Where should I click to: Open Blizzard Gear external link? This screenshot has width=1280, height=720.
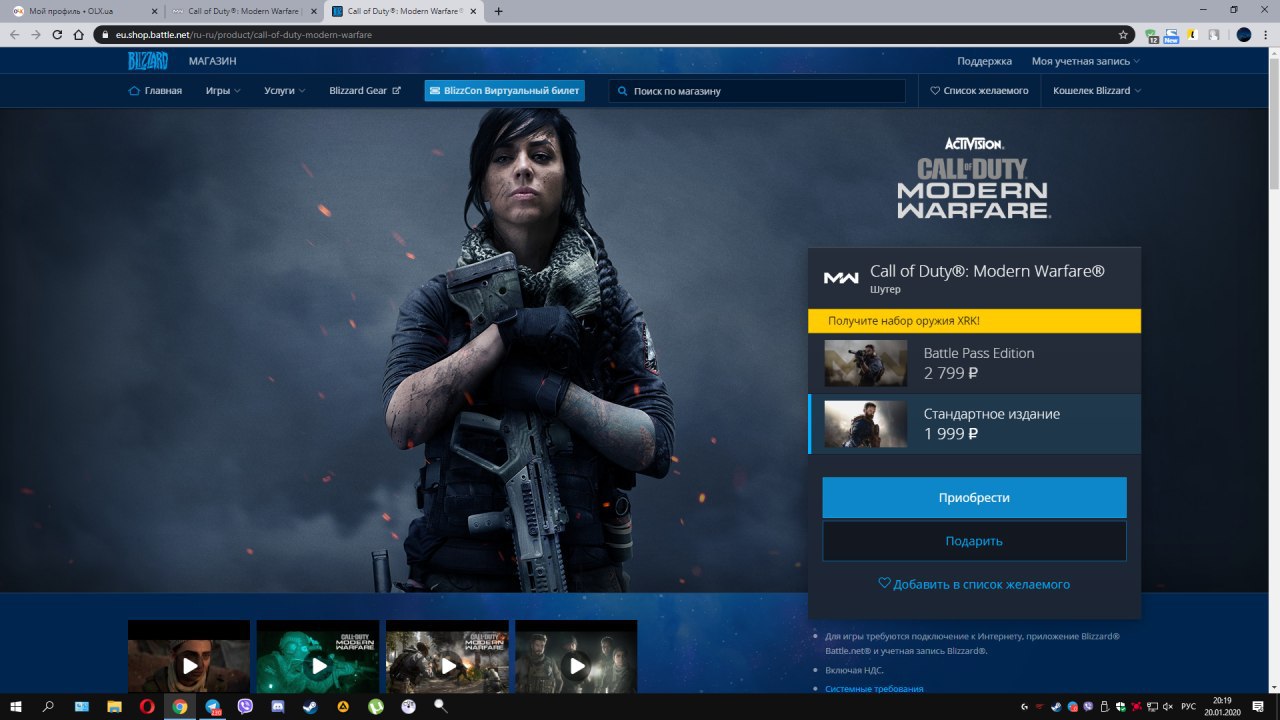click(x=365, y=90)
